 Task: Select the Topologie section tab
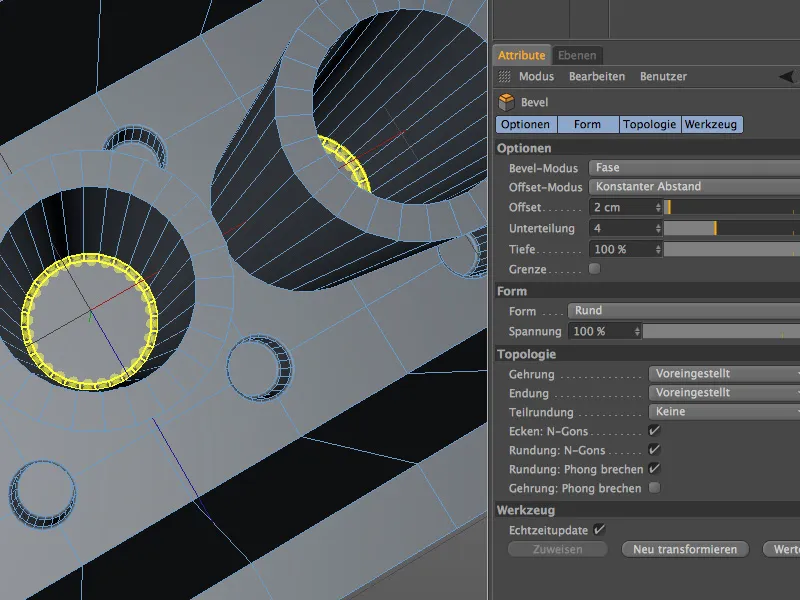tap(649, 124)
